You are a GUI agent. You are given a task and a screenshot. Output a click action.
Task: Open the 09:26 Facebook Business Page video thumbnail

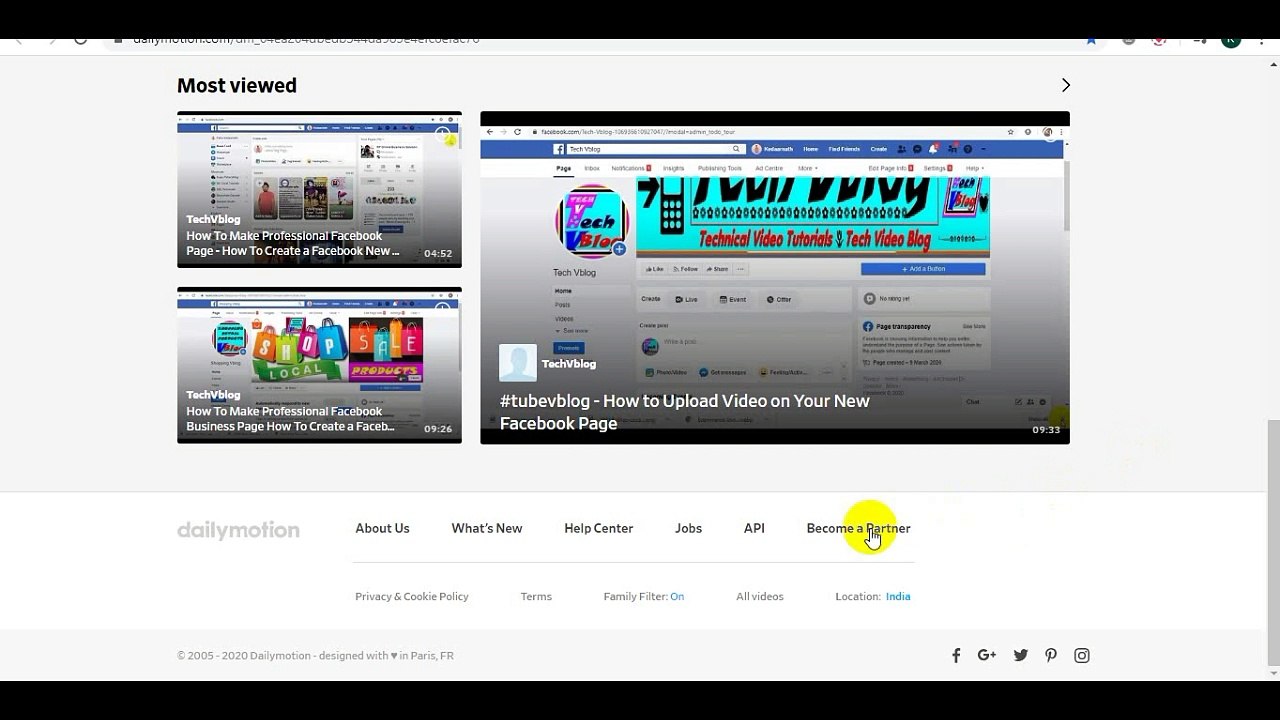319,365
